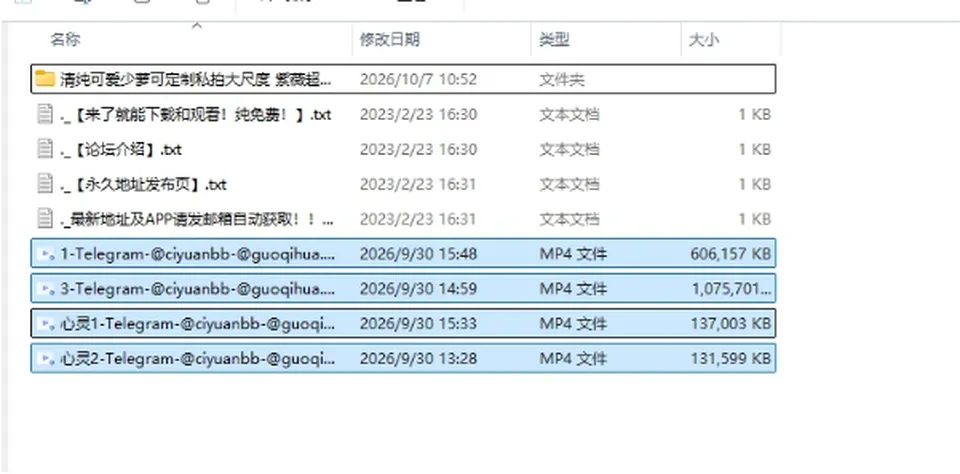Click the folder icon in the 2026/10/7 row
The image size is (960, 474).
[x=45, y=79]
